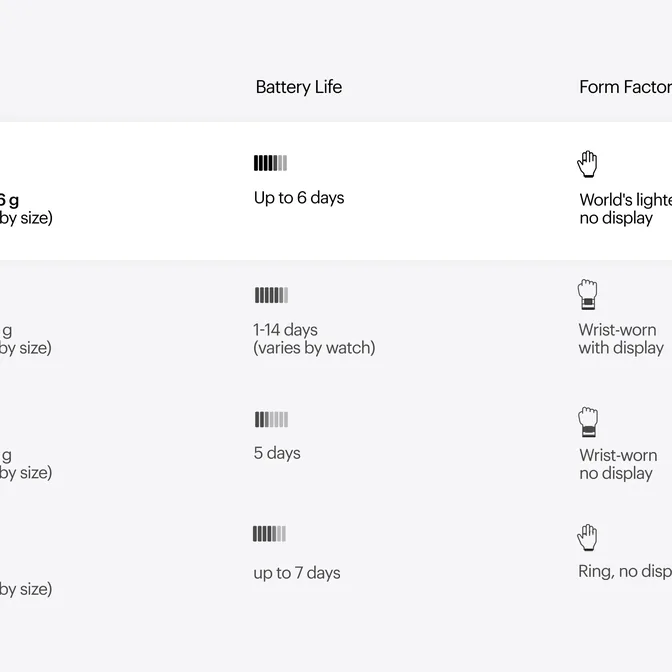
Task: Click the "5 days" battery life value
Action: point(276,453)
